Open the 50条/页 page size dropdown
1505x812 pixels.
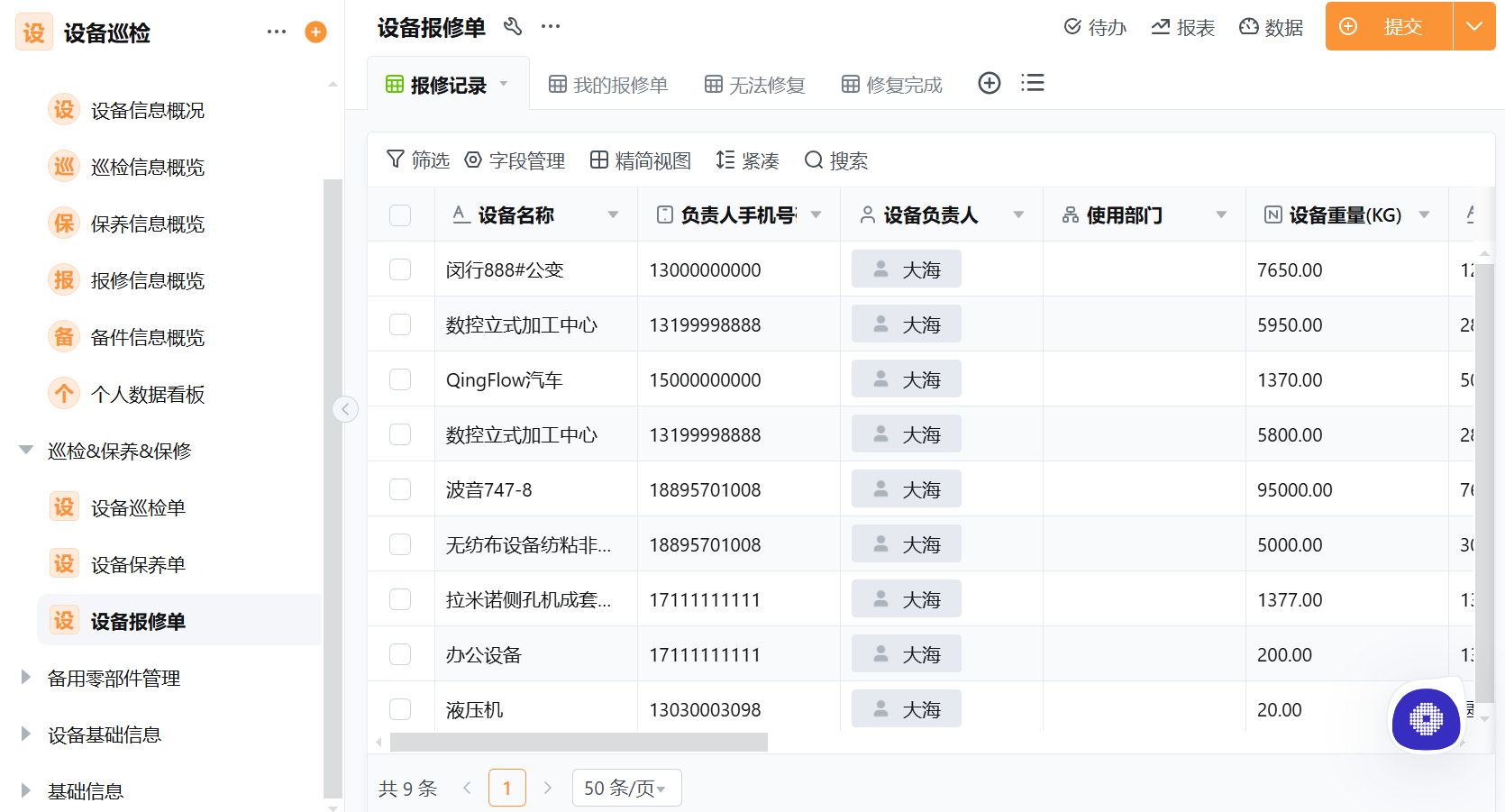[x=626, y=787]
